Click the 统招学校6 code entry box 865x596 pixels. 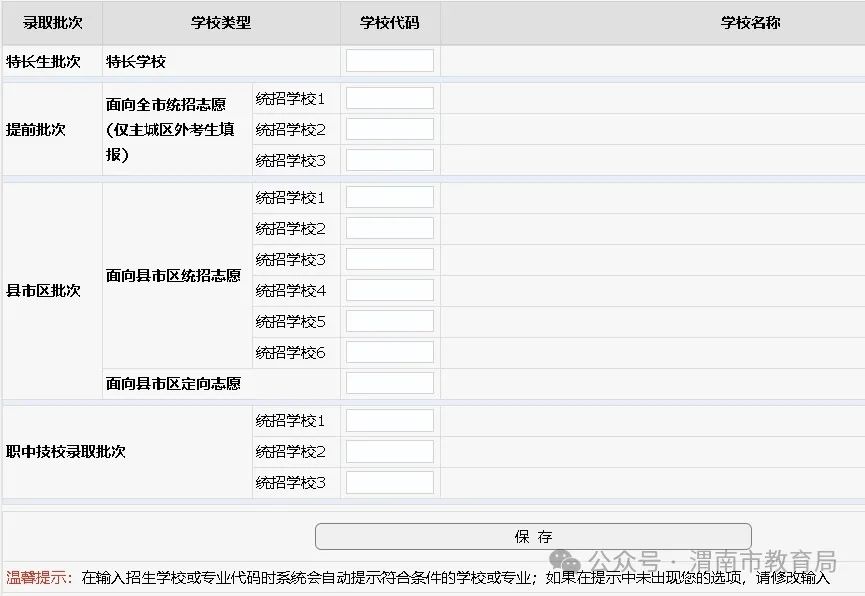tap(389, 351)
